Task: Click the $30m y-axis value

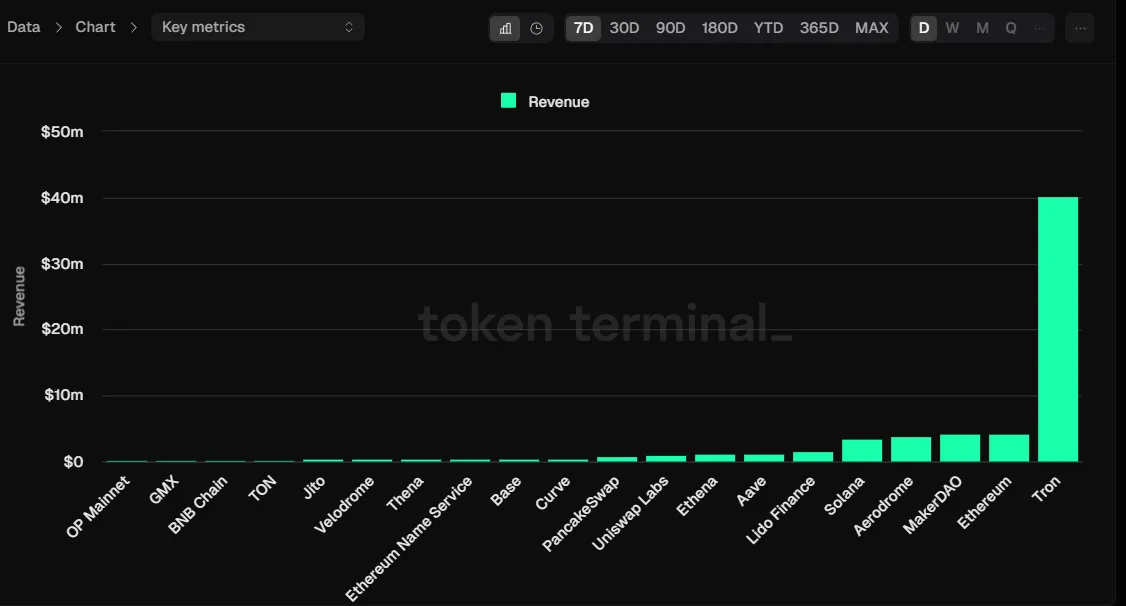Action: pyautogui.click(x=62, y=264)
